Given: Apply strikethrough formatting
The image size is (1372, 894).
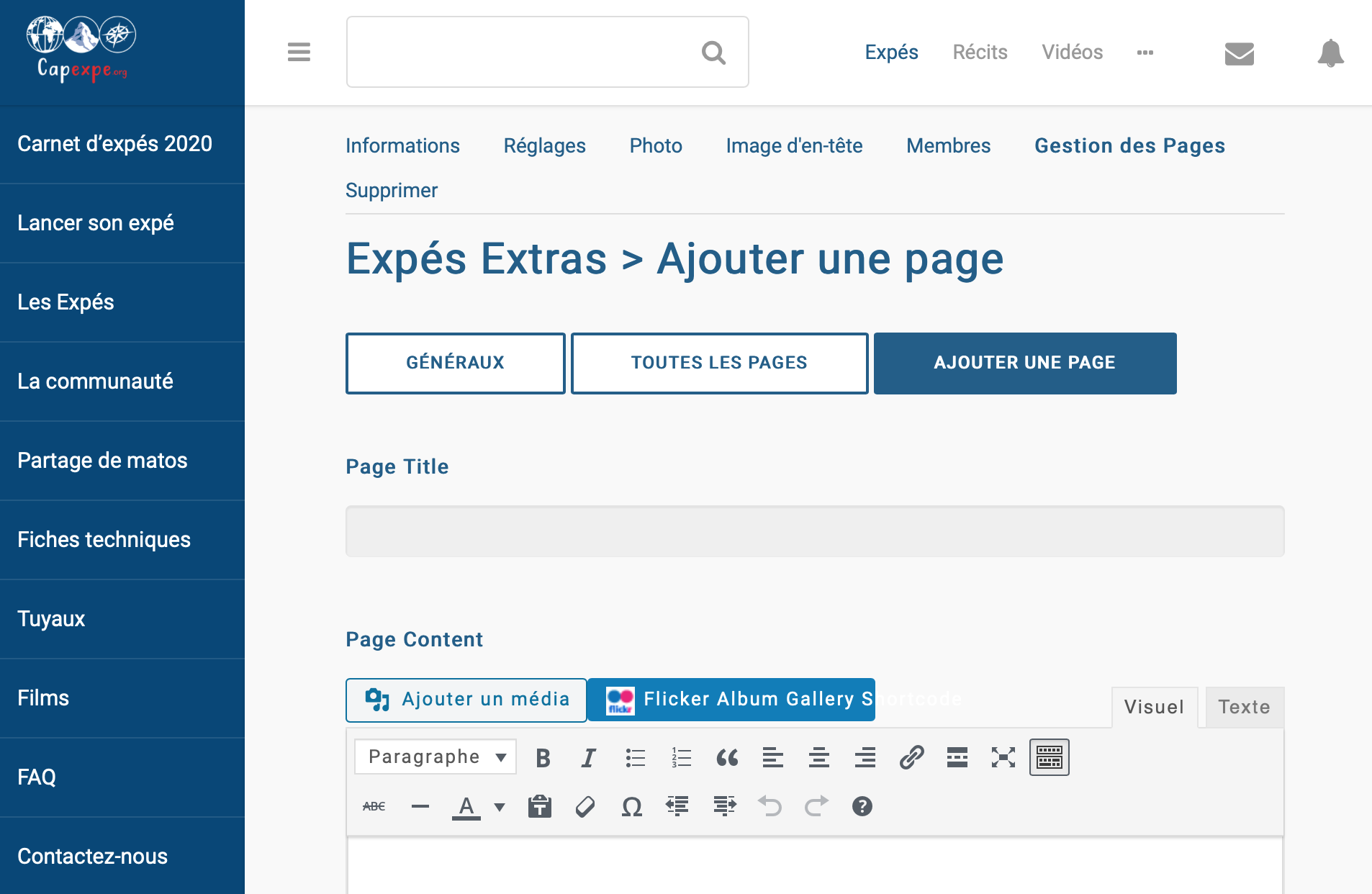Looking at the screenshot, I should point(374,806).
